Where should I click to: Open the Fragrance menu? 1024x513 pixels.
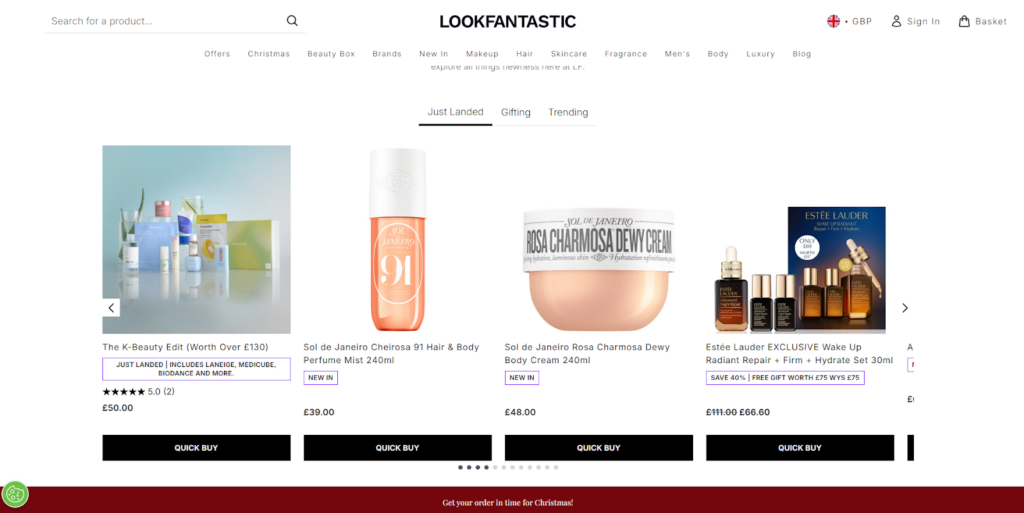pyautogui.click(x=625, y=54)
